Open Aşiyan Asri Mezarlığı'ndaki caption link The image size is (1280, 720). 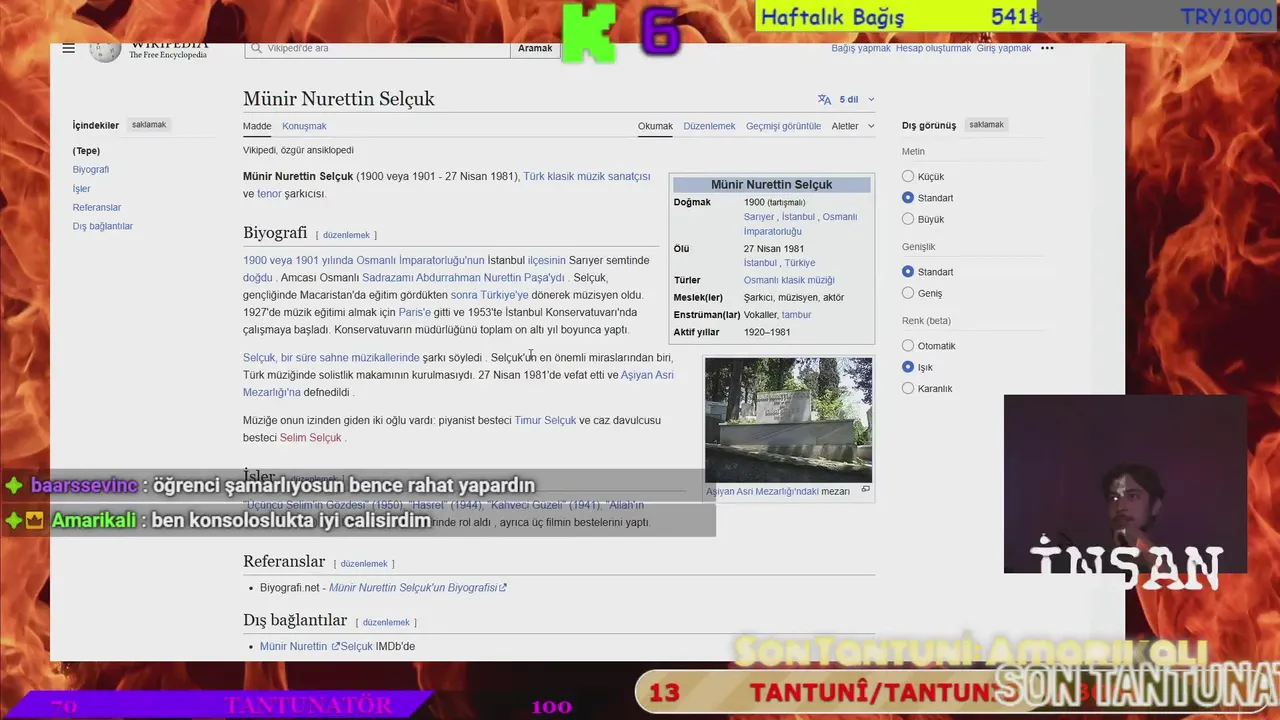[x=762, y=491]
